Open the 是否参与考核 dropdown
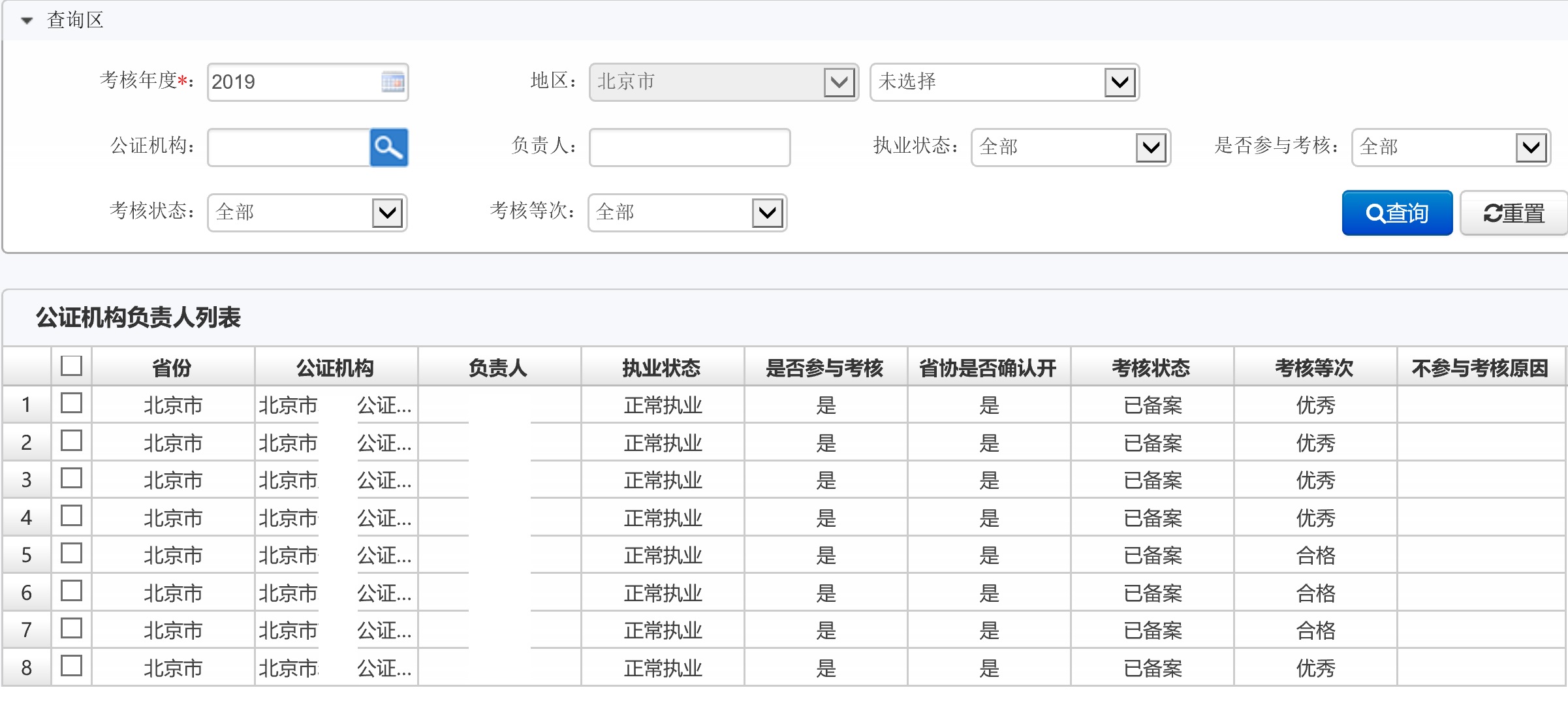The height and width of the screenshot is (705, 1568). [1531, 148]
